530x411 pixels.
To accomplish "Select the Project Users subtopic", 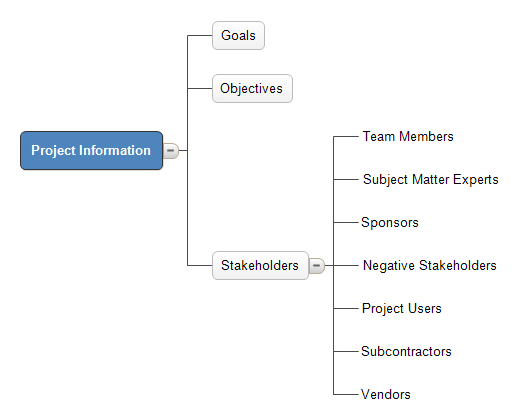I will (x=402, y=309).
